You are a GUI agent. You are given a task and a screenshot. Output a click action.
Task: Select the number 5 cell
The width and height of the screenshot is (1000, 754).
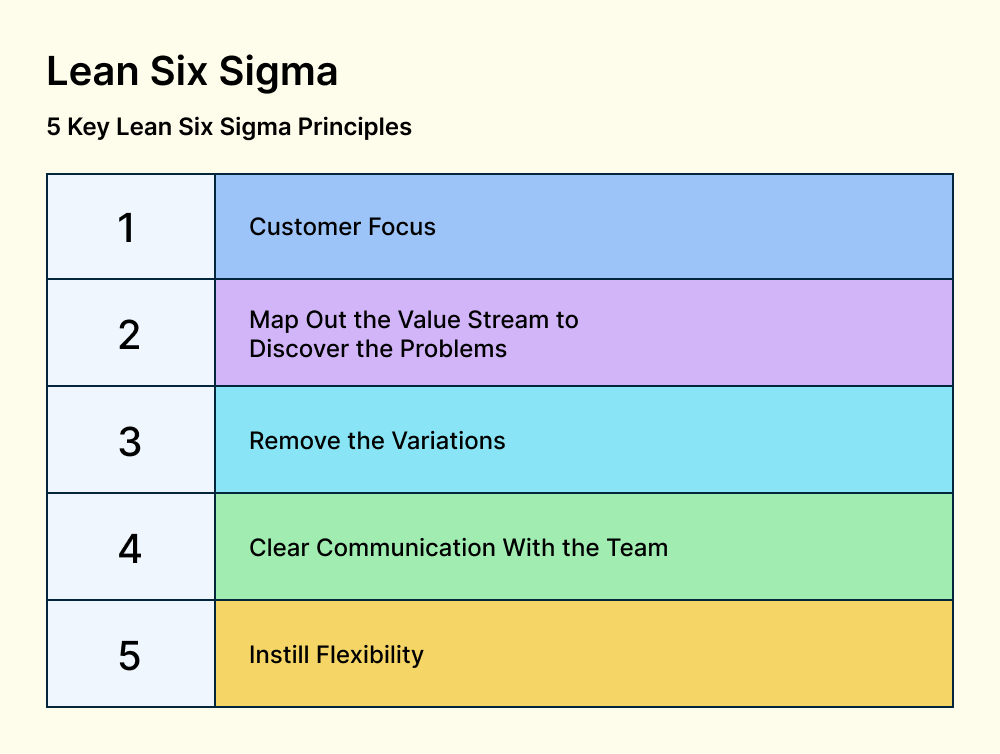130,655
